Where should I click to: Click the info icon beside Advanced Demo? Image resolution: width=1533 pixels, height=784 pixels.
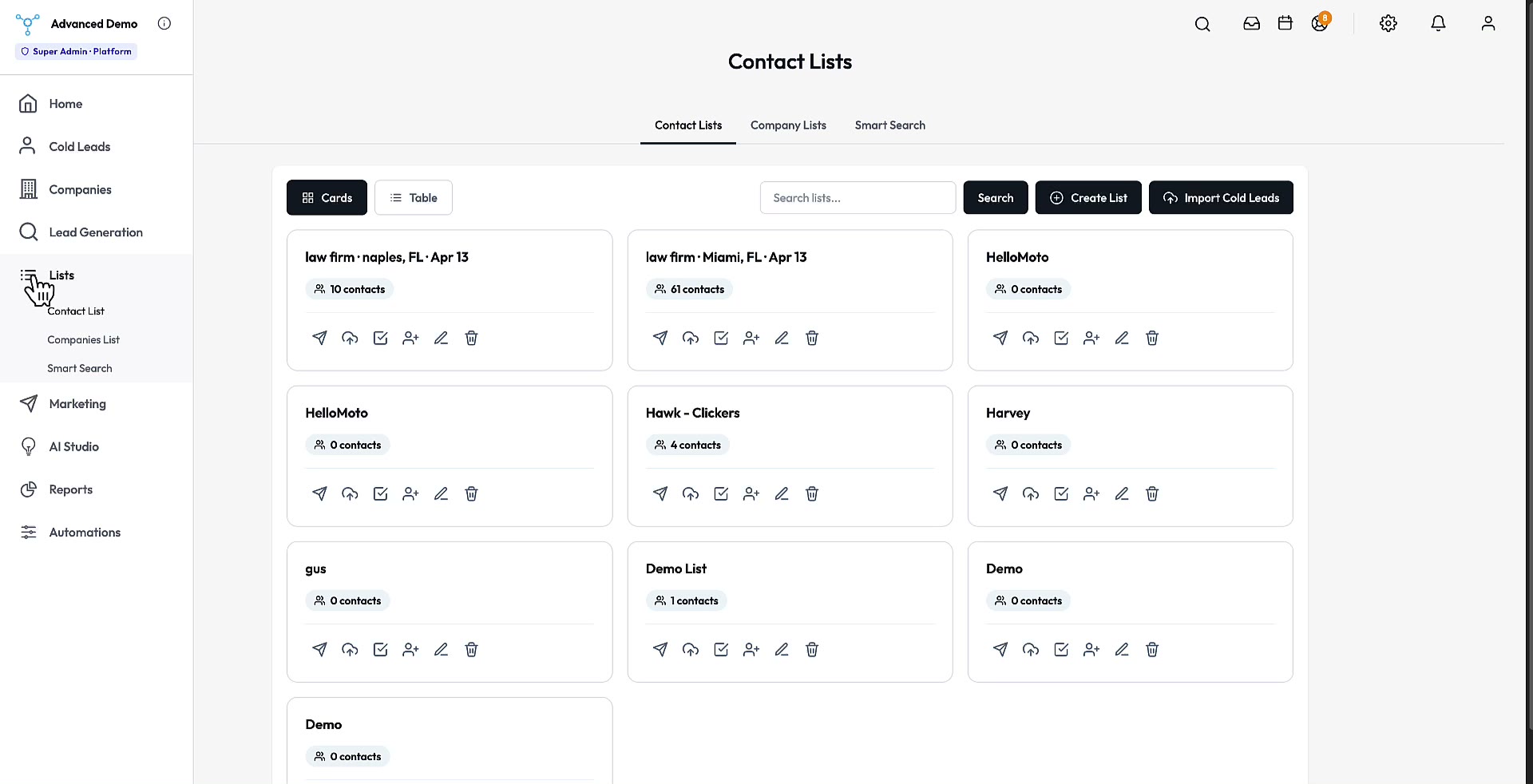[164, 23]
